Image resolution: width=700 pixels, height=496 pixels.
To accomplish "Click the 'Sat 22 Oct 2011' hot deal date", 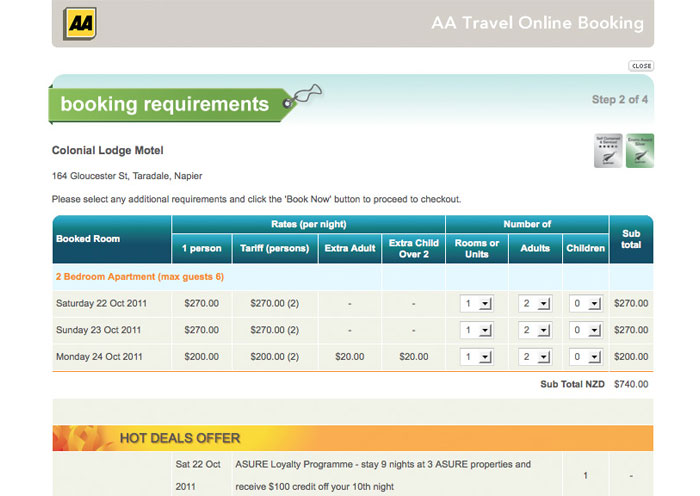I will coord(198,475).
